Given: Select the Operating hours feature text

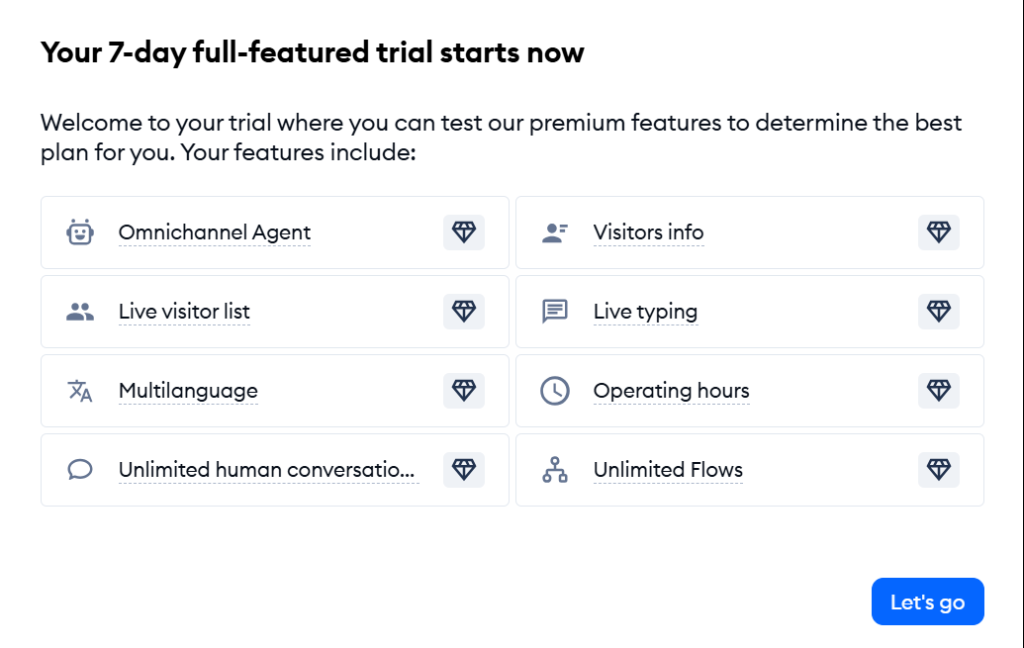Looking at the screenshot, I should coord(671,391).
